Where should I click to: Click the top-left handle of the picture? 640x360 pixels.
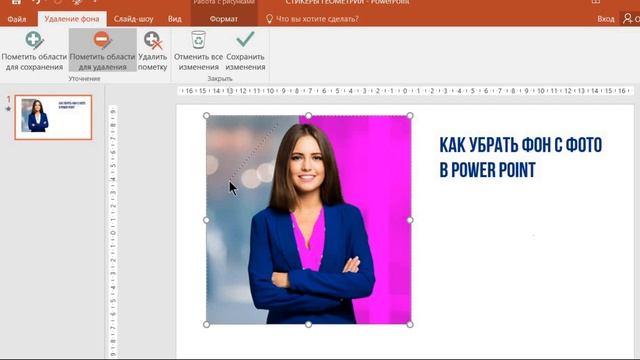(x=207, y=116)
